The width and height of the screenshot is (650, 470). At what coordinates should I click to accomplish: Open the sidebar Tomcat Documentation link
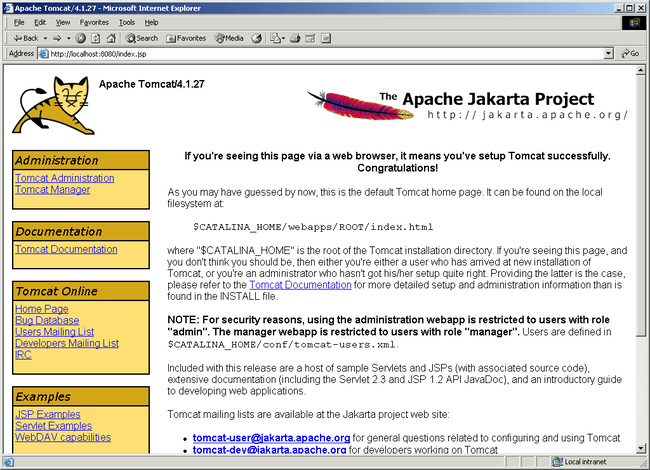[66, 249]
